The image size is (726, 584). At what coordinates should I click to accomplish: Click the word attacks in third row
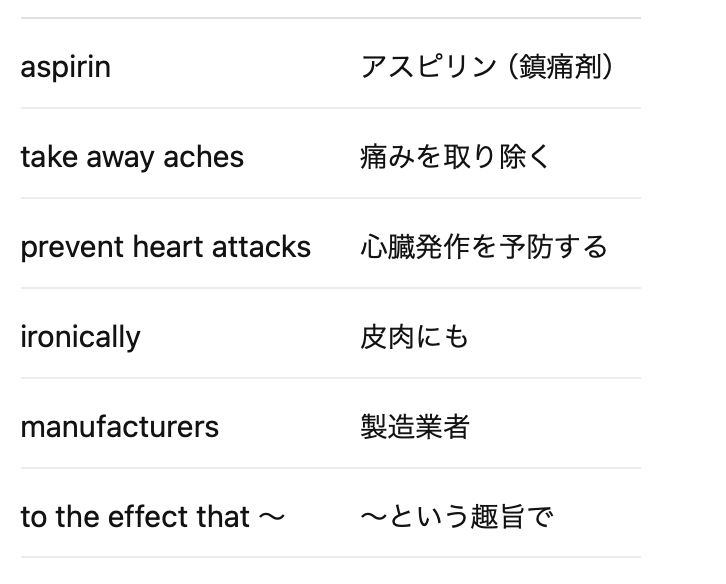click(261, 247)
